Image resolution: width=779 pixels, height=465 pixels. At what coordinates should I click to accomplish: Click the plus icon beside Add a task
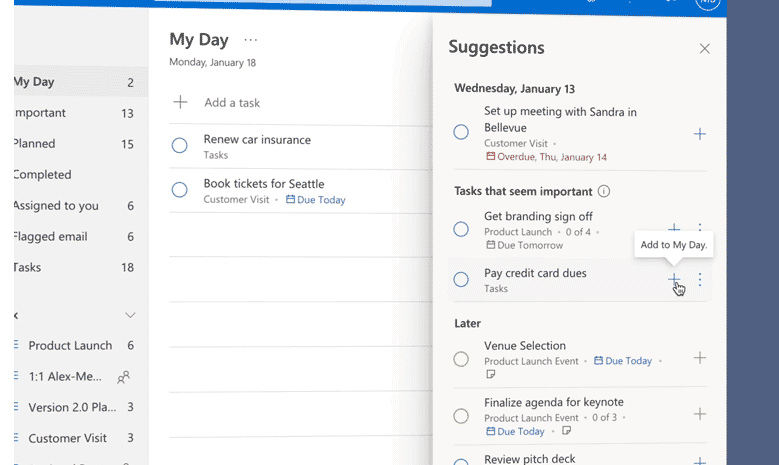pos(180,102)
